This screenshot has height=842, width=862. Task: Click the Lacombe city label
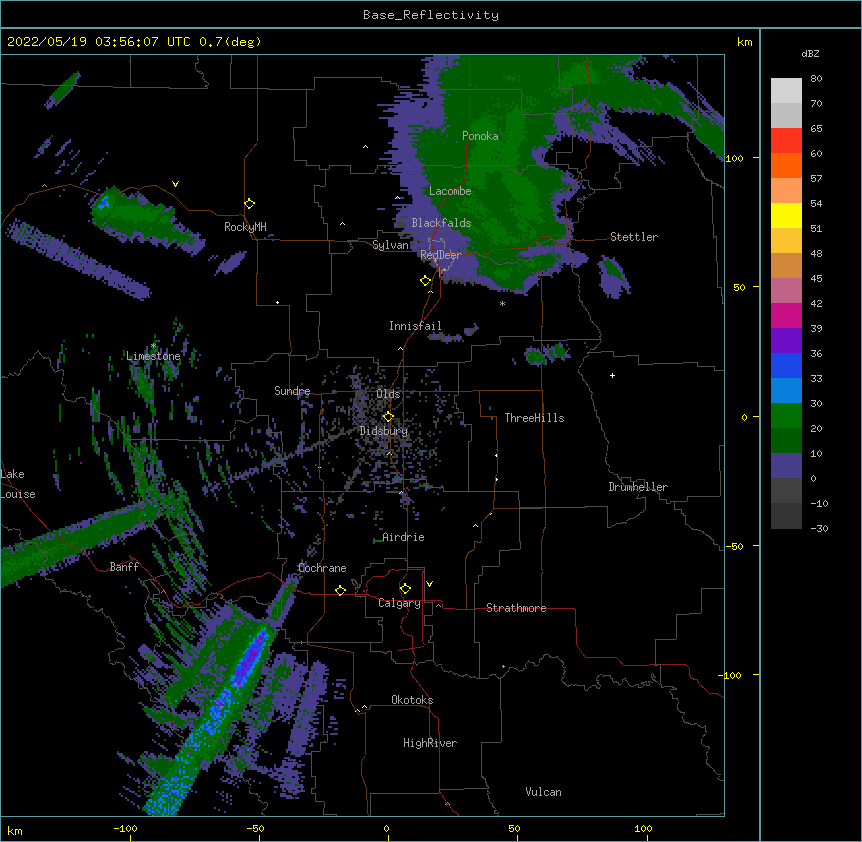coord(450,191)
